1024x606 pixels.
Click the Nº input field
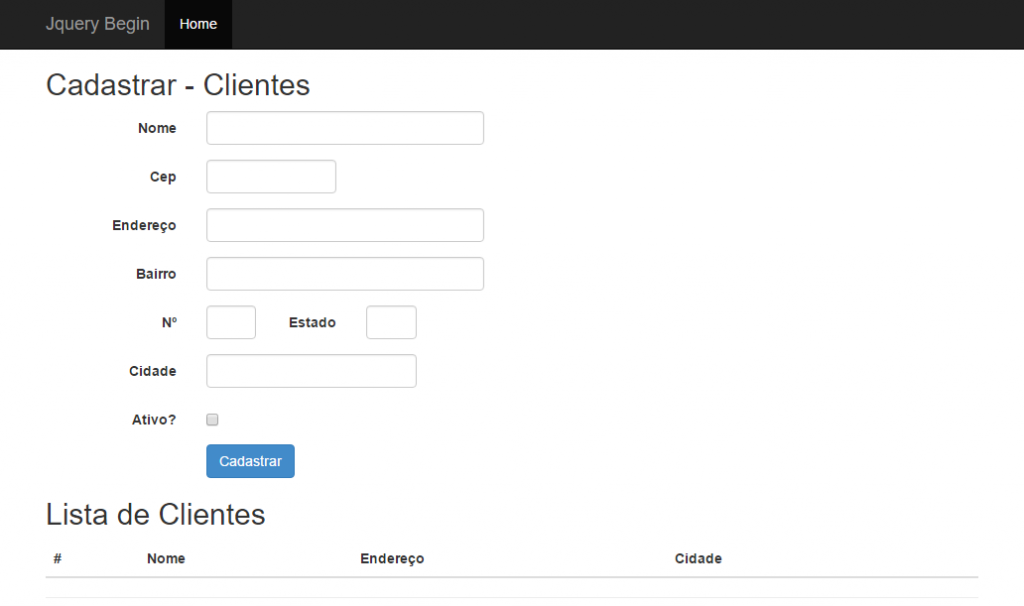tap(230, 322)
